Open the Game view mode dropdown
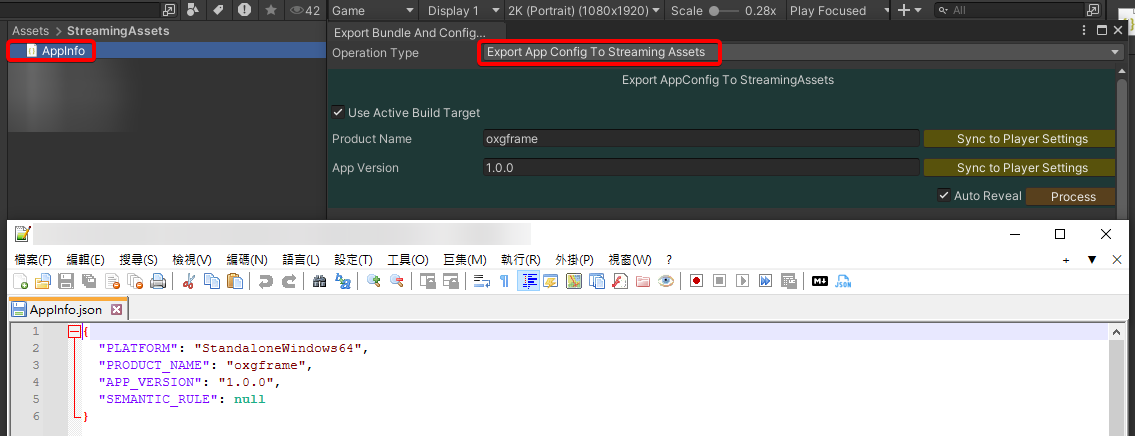 371,11
